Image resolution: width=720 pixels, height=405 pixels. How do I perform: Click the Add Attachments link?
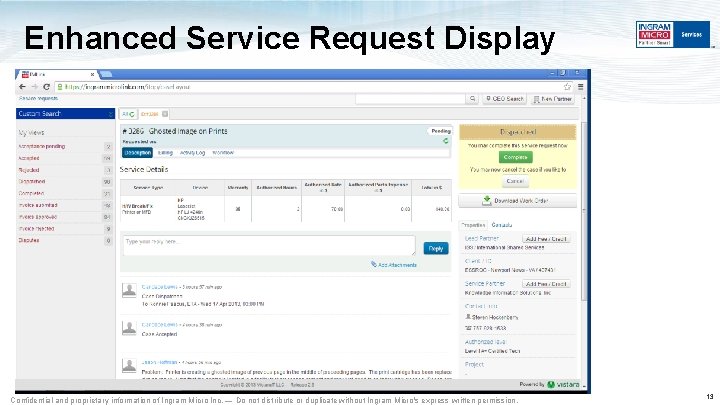tap(398, 265)
